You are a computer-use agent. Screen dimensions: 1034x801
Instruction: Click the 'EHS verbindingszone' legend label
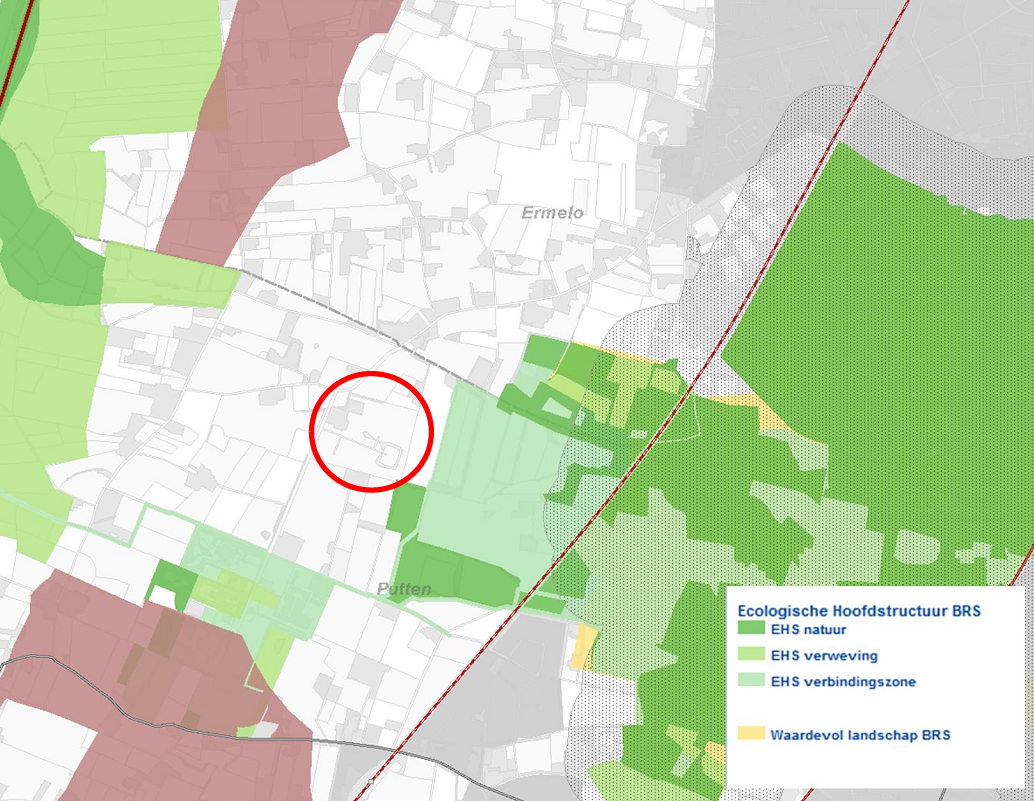[x=843, y=682]
